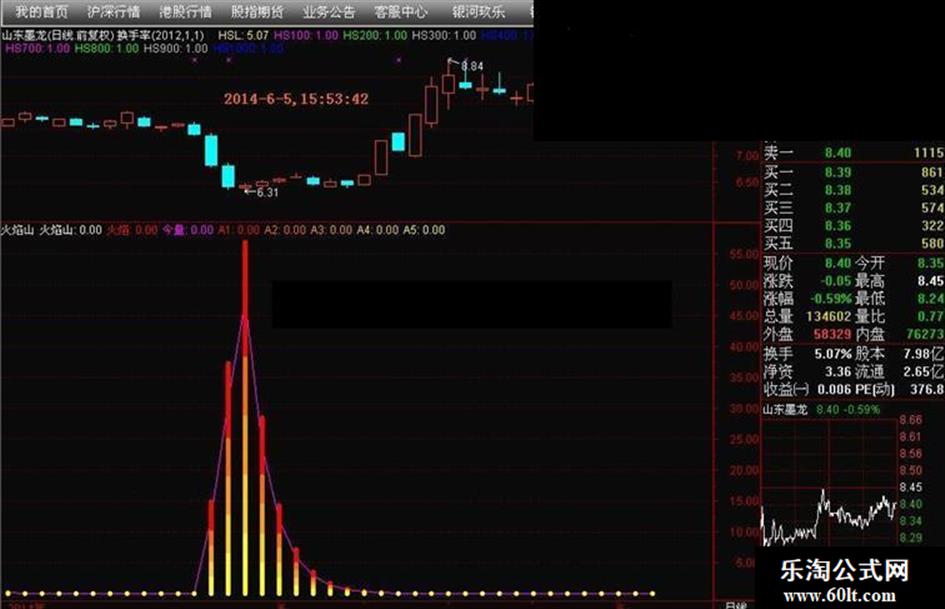Click the 流通 value 2.65亿
Screen dimensions: 945x609
pyautogui.click(x=924, y=372)
